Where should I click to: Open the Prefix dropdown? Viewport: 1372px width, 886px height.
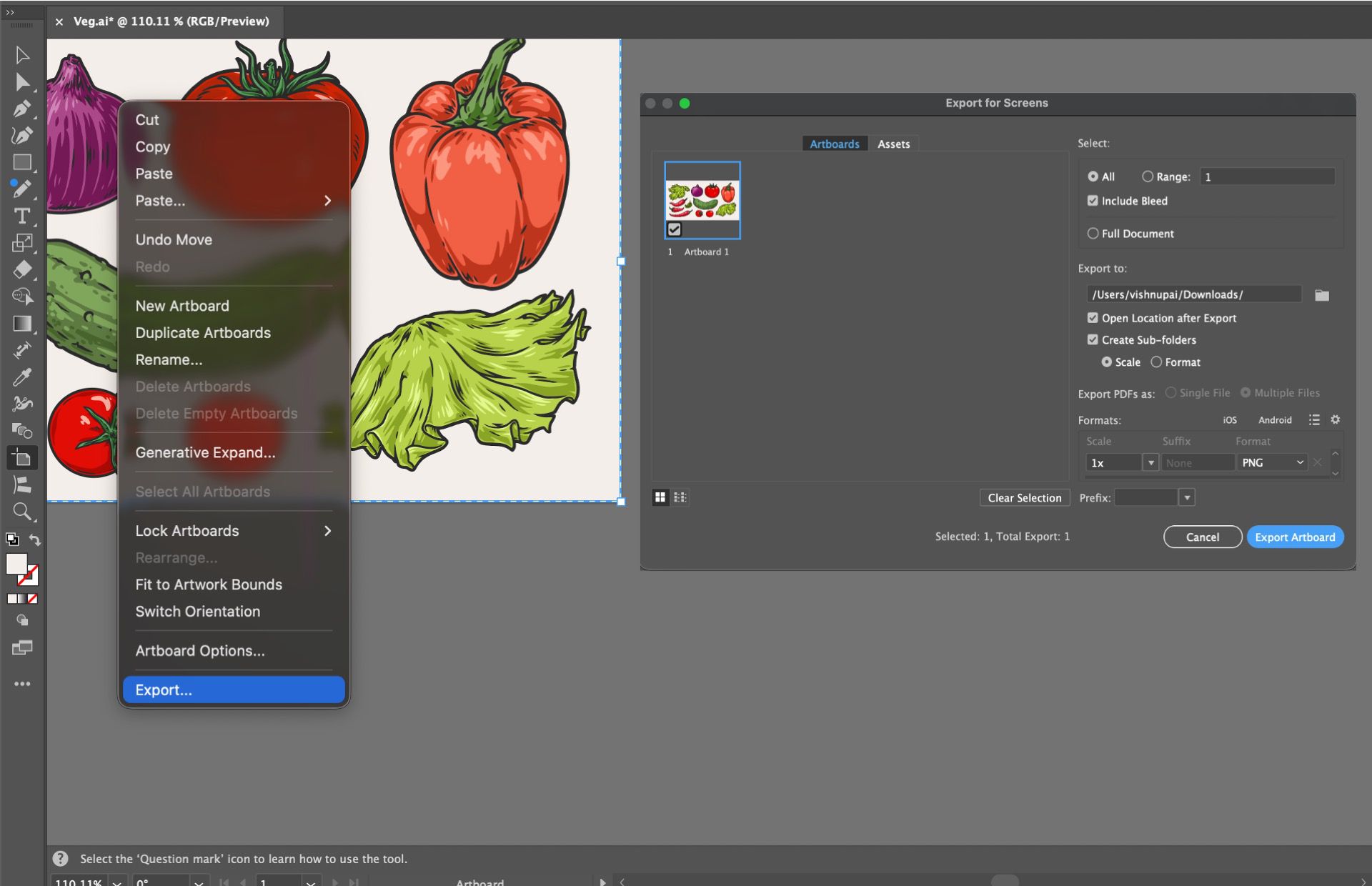click(1187, 497)
